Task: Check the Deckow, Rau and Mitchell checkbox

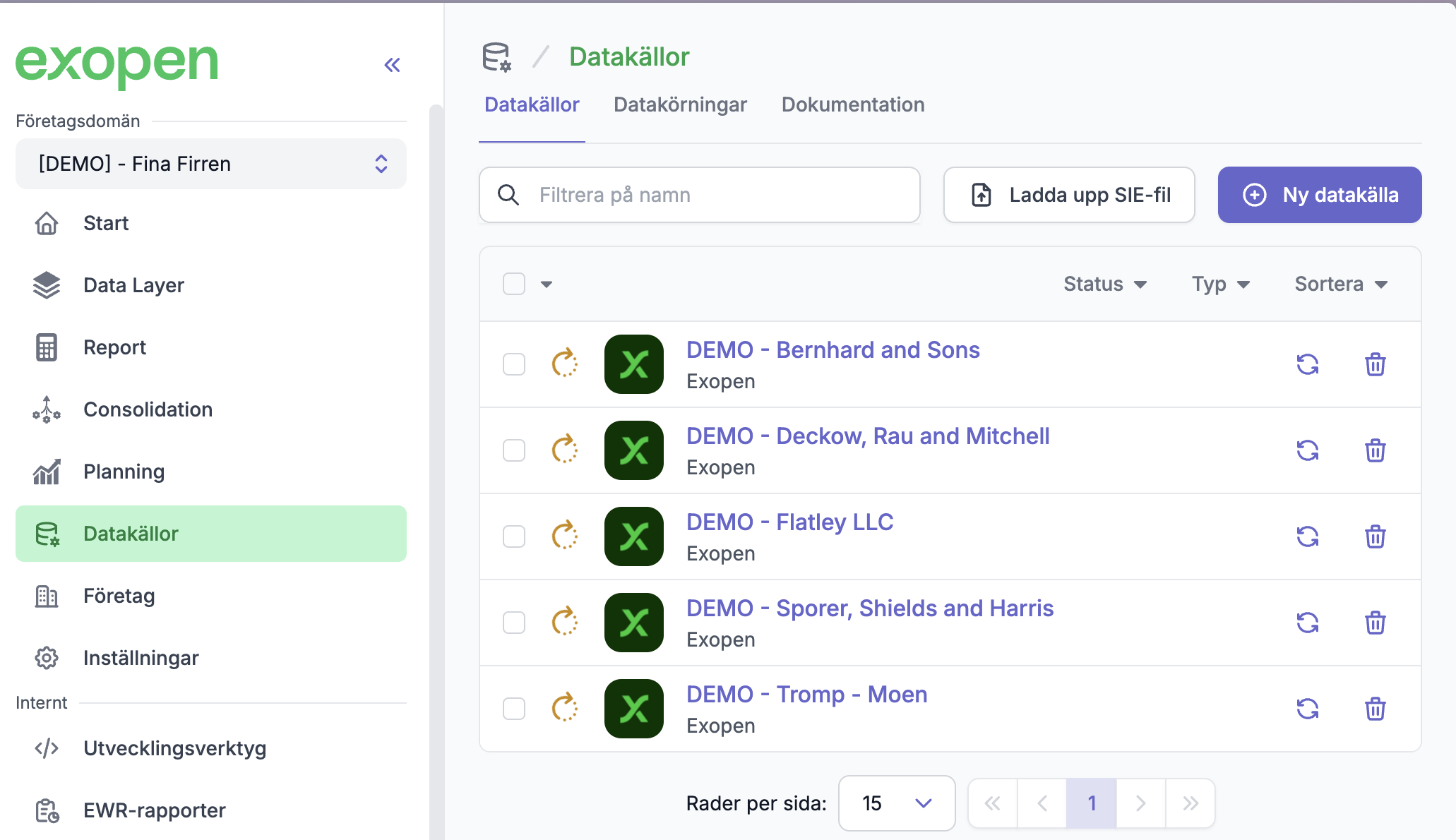Action: 514,450
